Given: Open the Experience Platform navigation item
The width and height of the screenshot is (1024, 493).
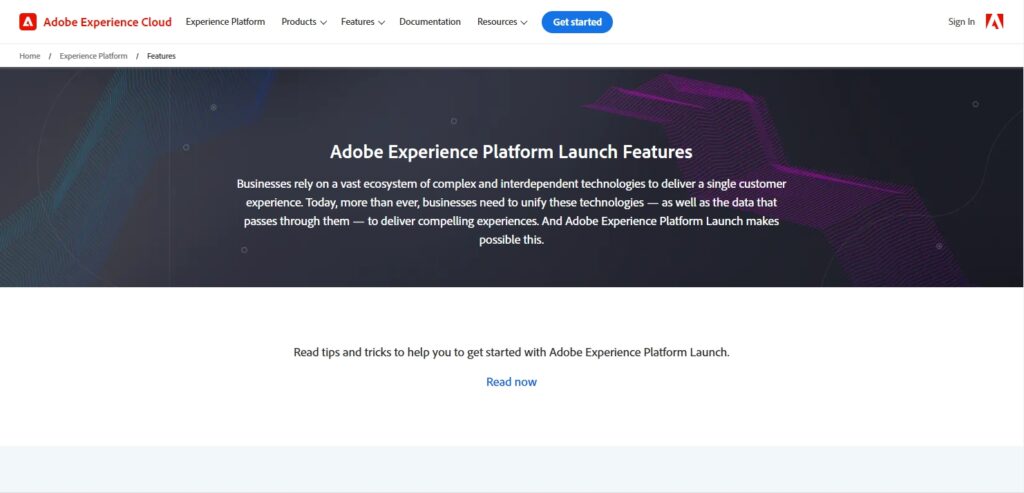Looking at the screenshot, I should [225, 22].
